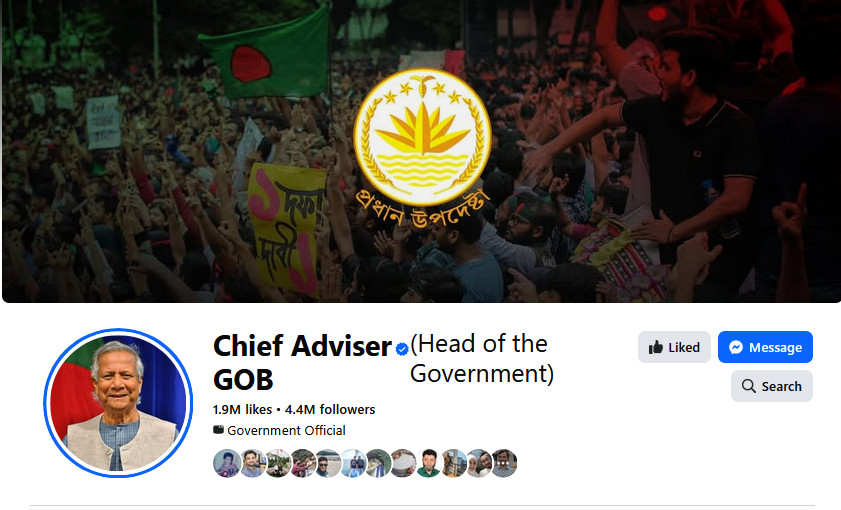Select follower avatar with bearded man in green
Image resolution: width=841 pixels, height=510 pixels.
point(429,463)
